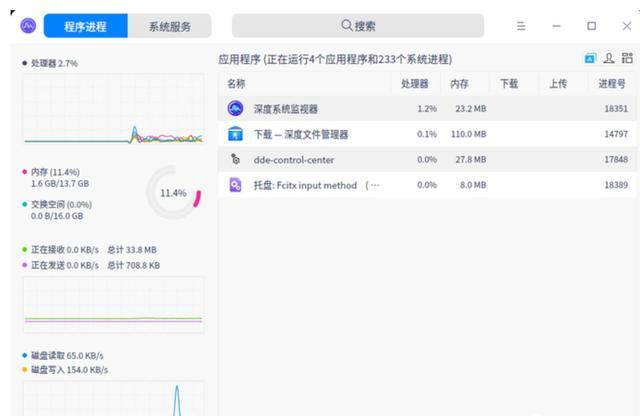The height and width of the screenshot is (416, 640).
Task: Click the 27.8 MB memory value
Action: pyautogui.click(x=471, y=159)
